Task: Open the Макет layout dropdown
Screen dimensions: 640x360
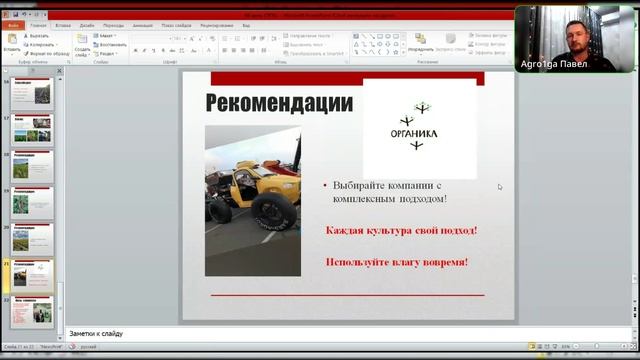Action: [x=105, y=36]
